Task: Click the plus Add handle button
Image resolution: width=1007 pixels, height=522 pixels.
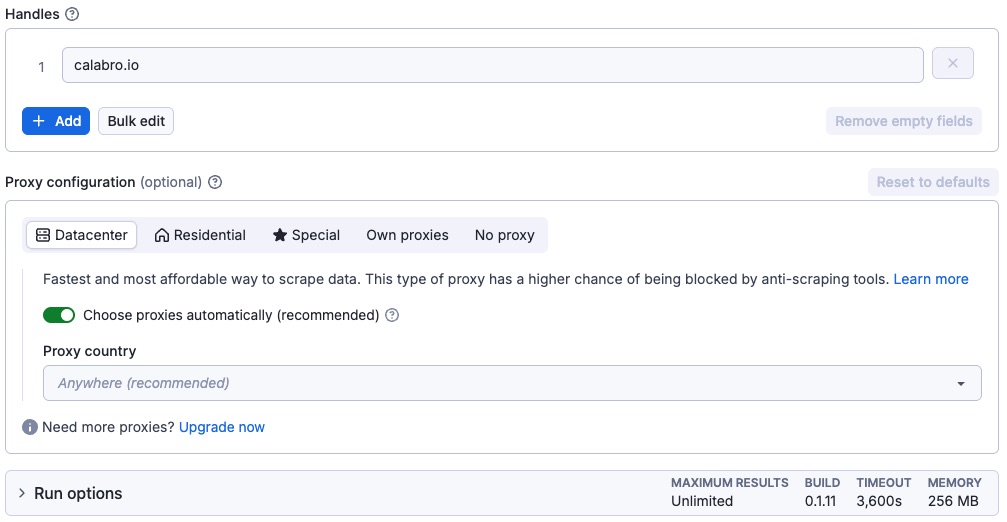Action: (x=56, y=121)
